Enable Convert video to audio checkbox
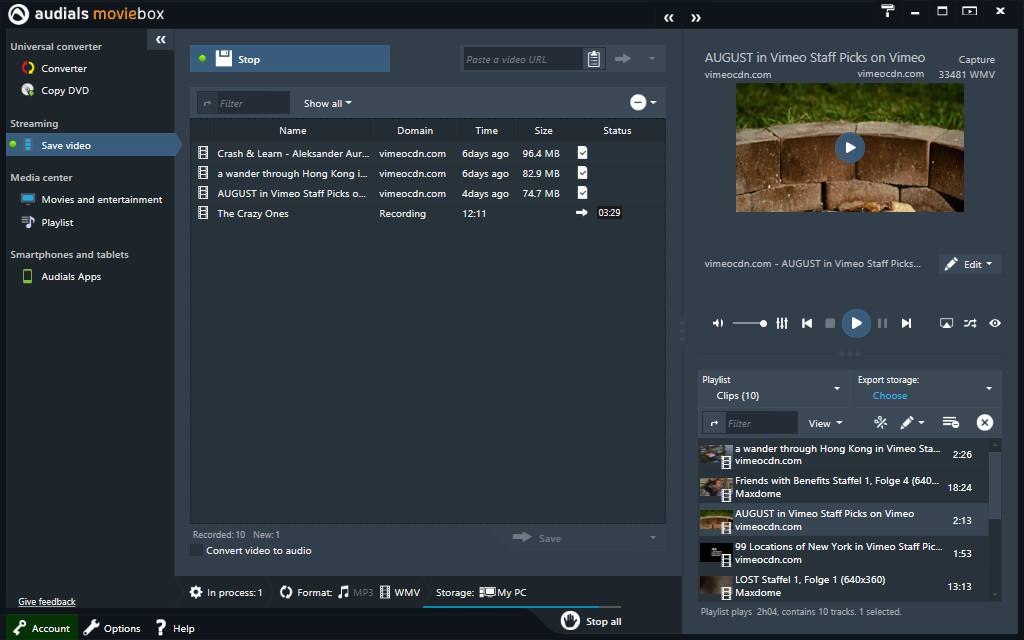 tap(196, 550)
